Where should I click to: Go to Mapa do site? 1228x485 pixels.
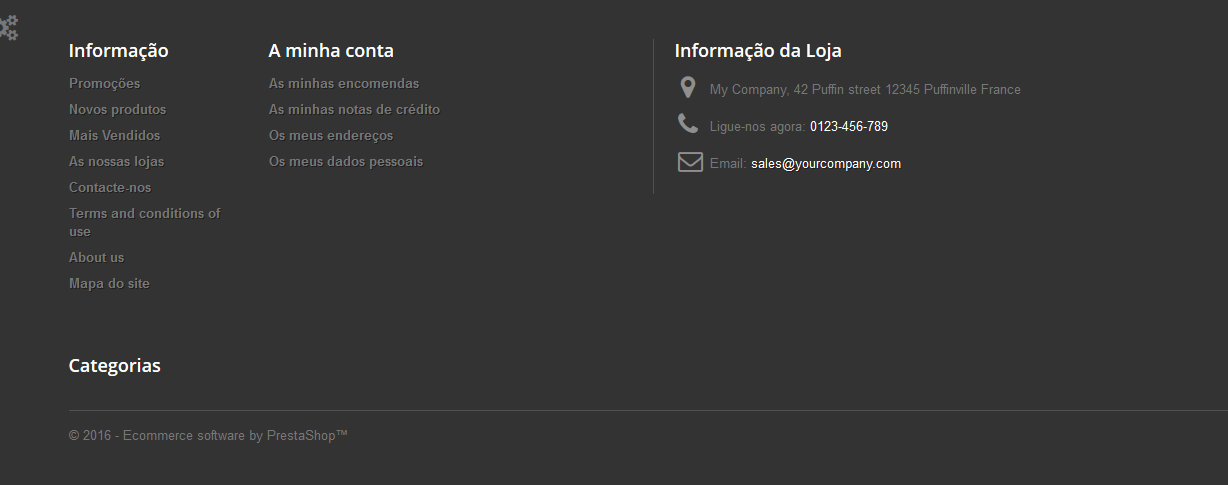pos(109,283)
